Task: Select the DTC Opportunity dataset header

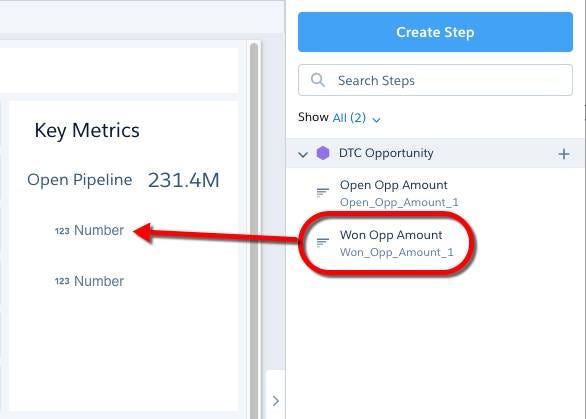Action: click(x=435, y=153)
